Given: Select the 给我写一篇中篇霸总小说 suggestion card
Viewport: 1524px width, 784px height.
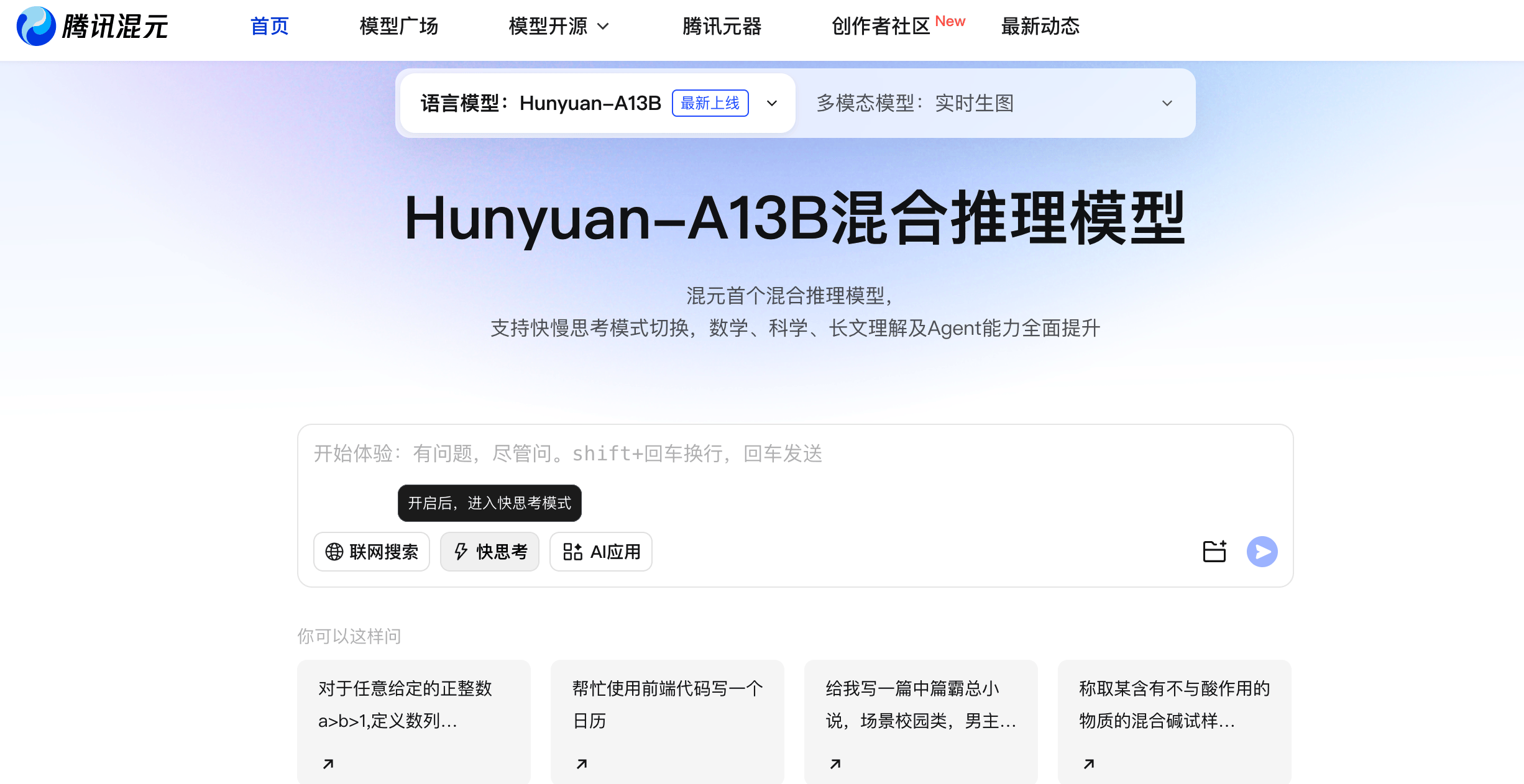Looking at the screenshot, I should click(x=921, y=722).
